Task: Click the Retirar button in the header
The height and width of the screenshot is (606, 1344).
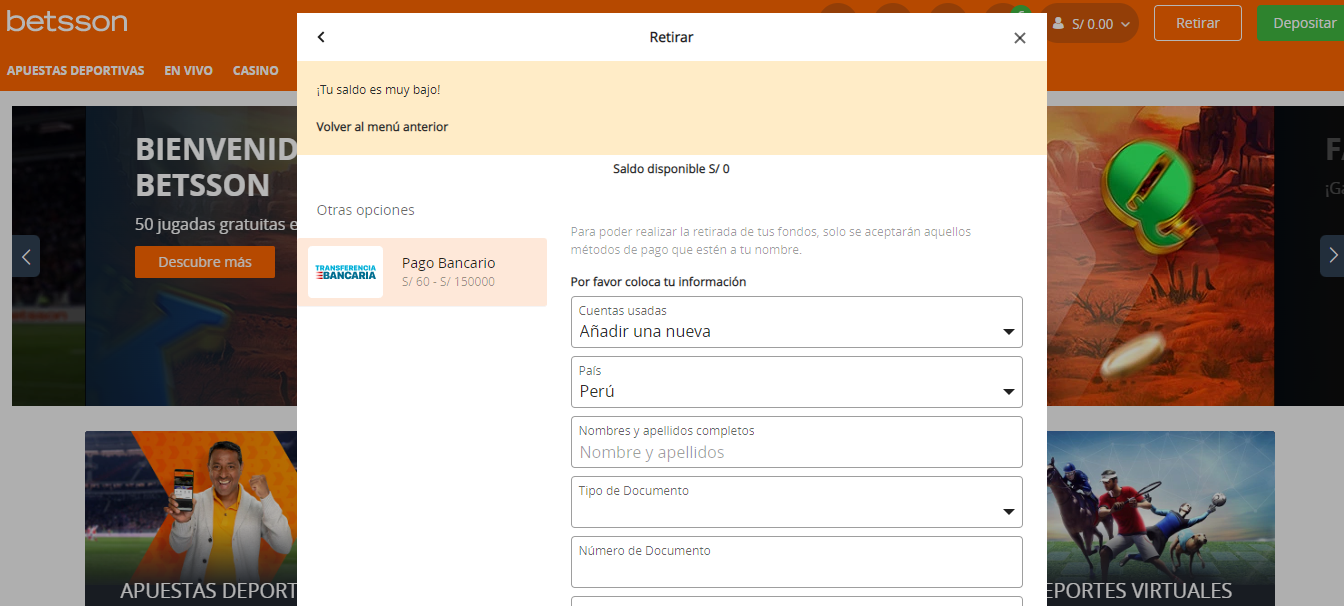Action: click(x=1197, y=22)
